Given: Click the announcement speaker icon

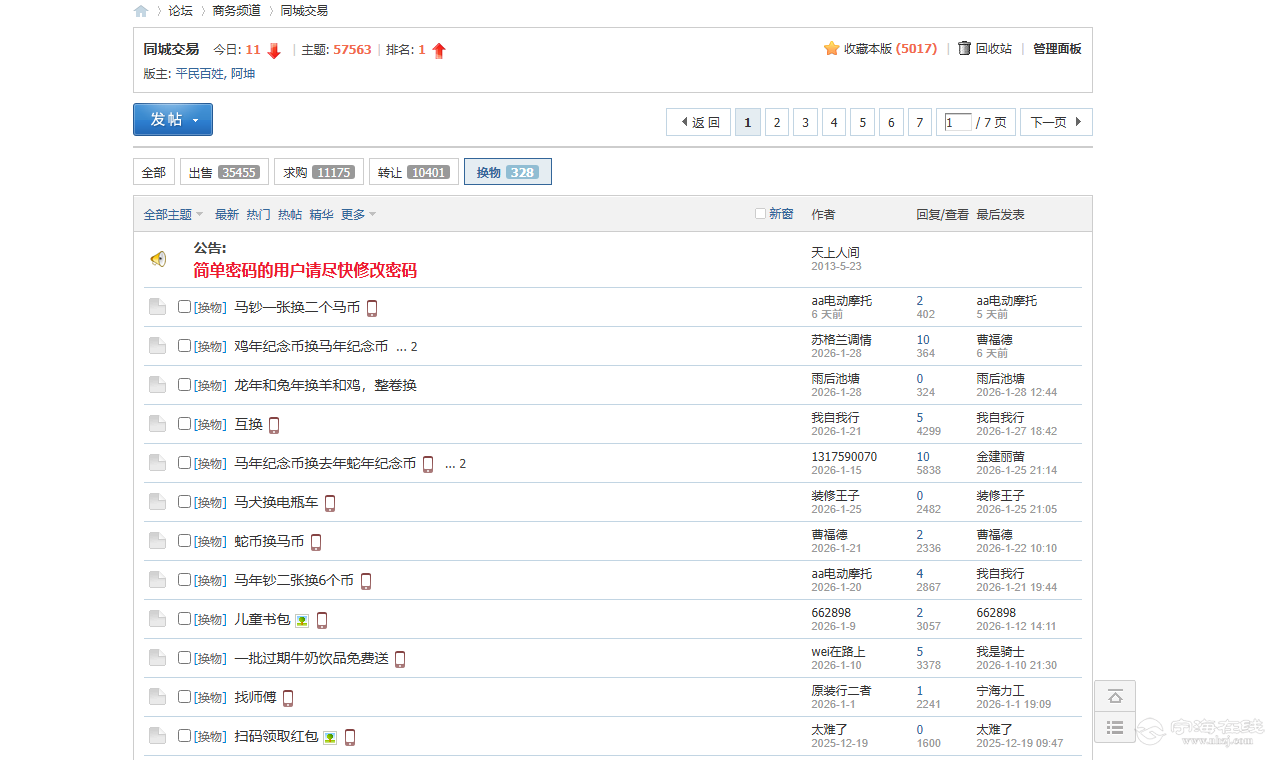Looking at the screenshot, I should click(x=158, y=259).
